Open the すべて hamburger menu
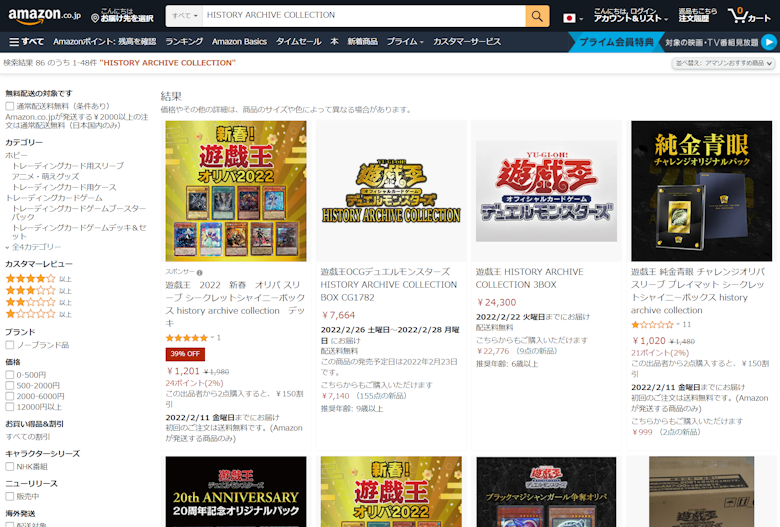This screenshot has width=780, height=527. (26, 42)
